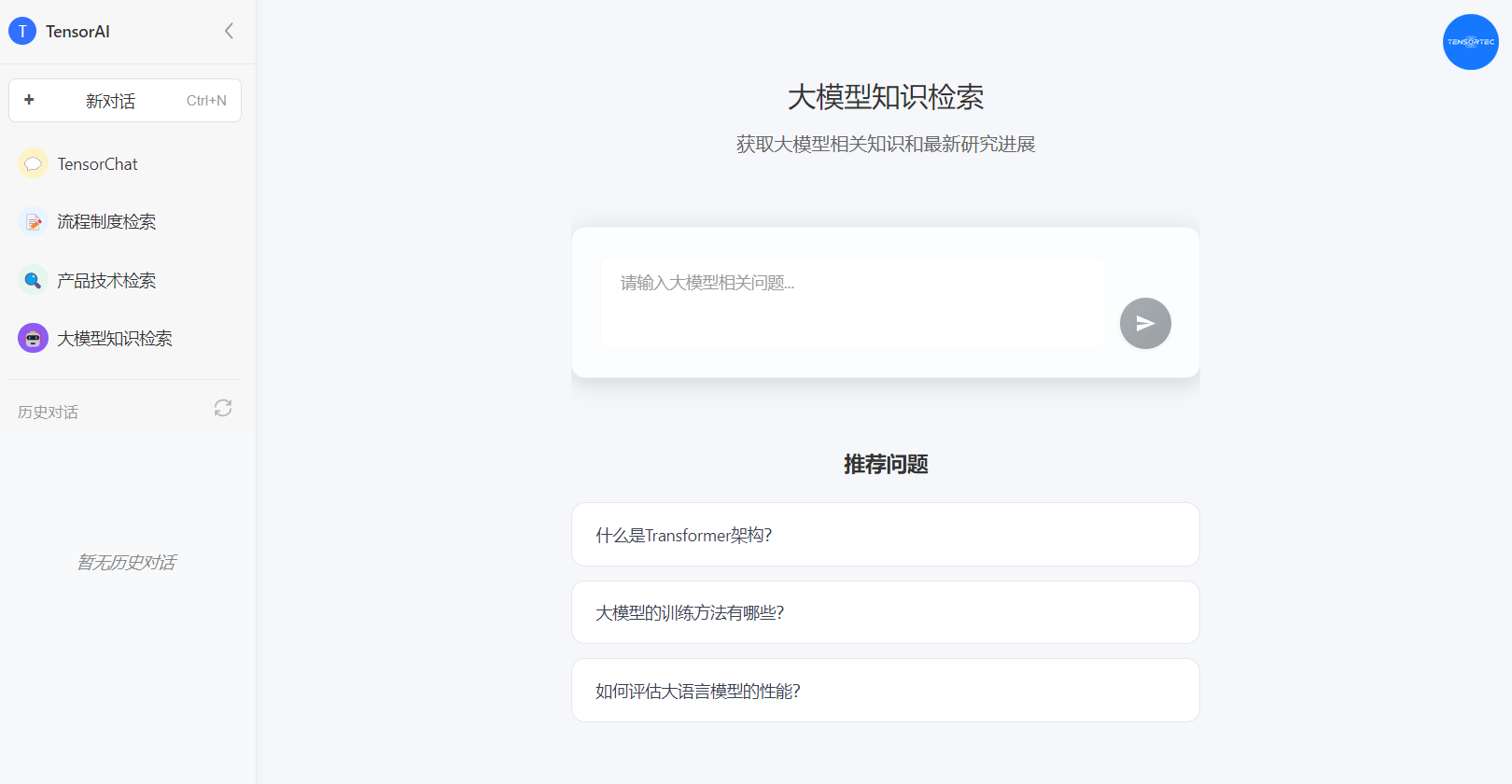The height and width of the screenshot is (784, 1512).
Task: Click the 大模型知识检索 robot icon
Action: tap(33, 338)
